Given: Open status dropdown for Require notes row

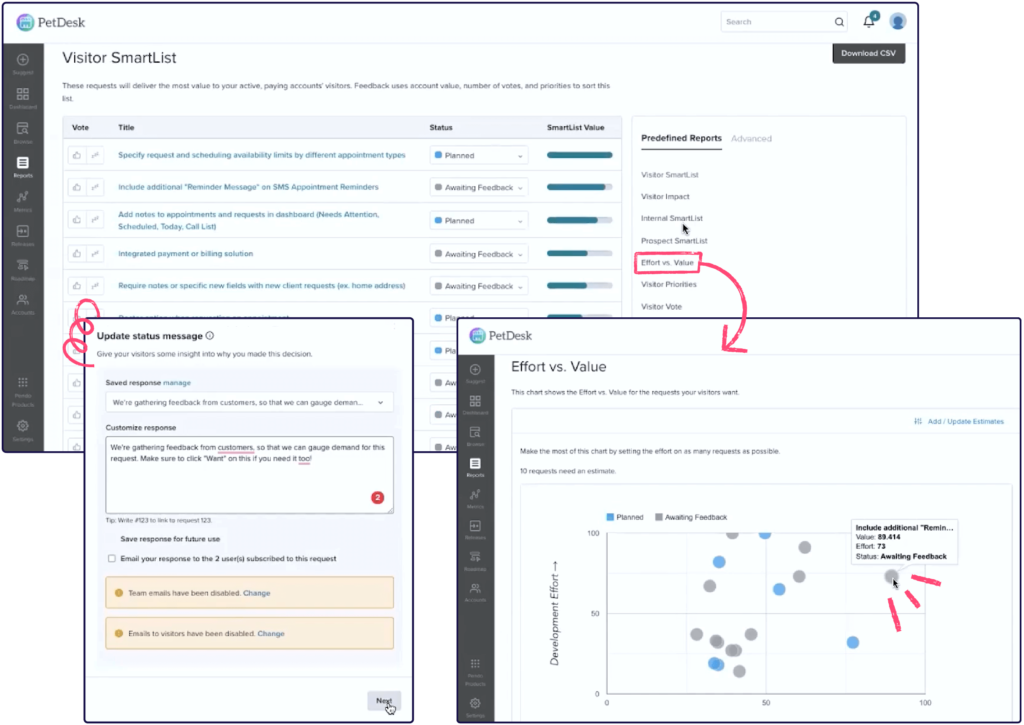Looking at the screenshot, I should 479,286.
